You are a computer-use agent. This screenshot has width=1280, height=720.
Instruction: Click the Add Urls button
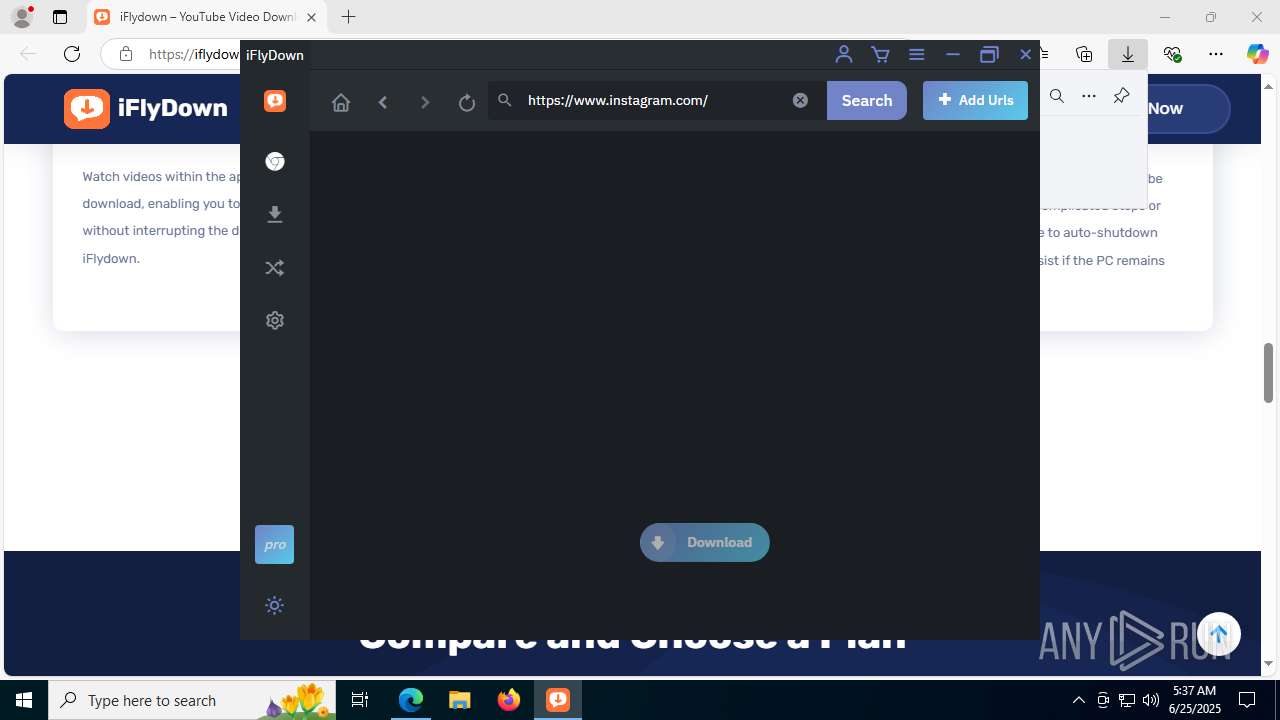coord(975,100)
